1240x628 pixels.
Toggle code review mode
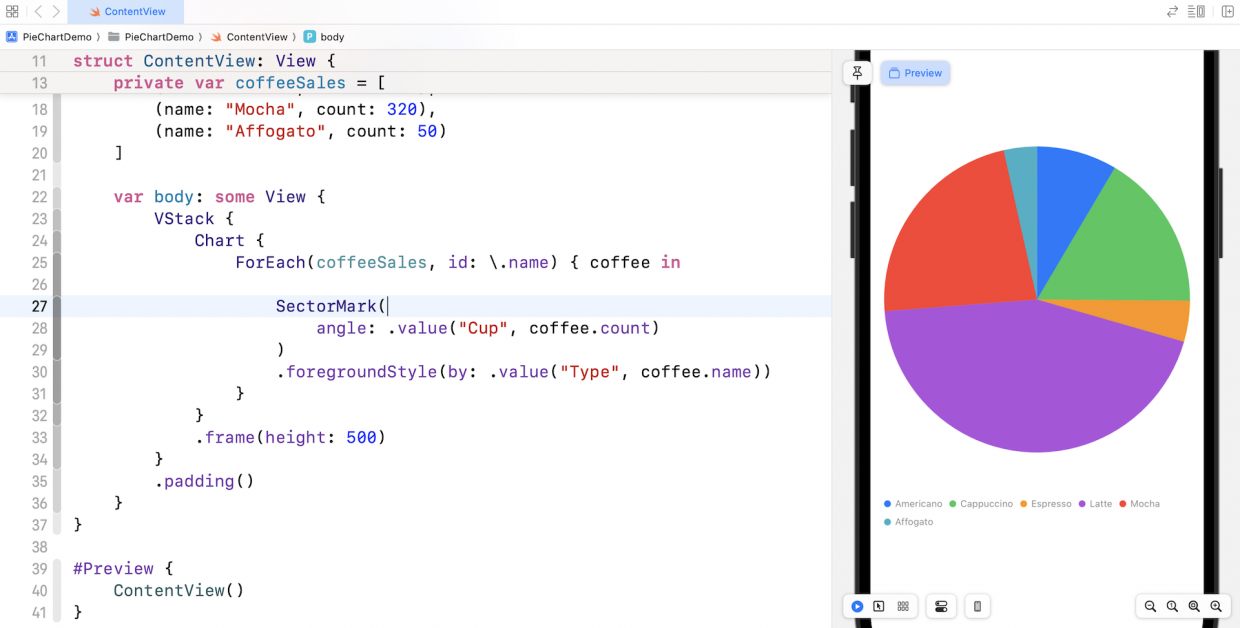click(1173, 11)
